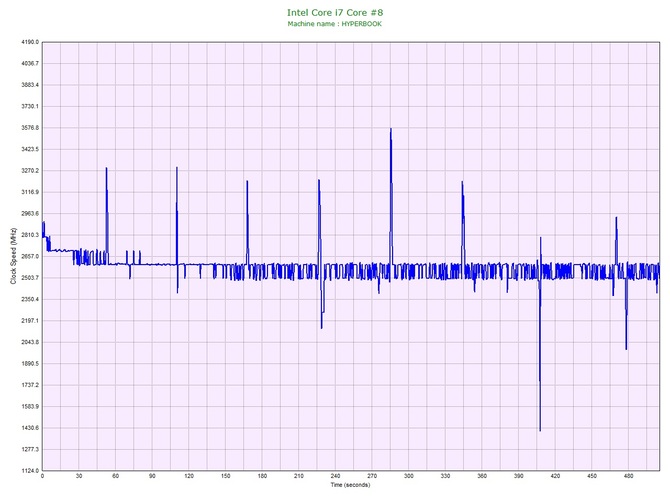Click the 3116.9 y-axis value
The height and width of the screenshot is (502, 670).
pos(30,192)
